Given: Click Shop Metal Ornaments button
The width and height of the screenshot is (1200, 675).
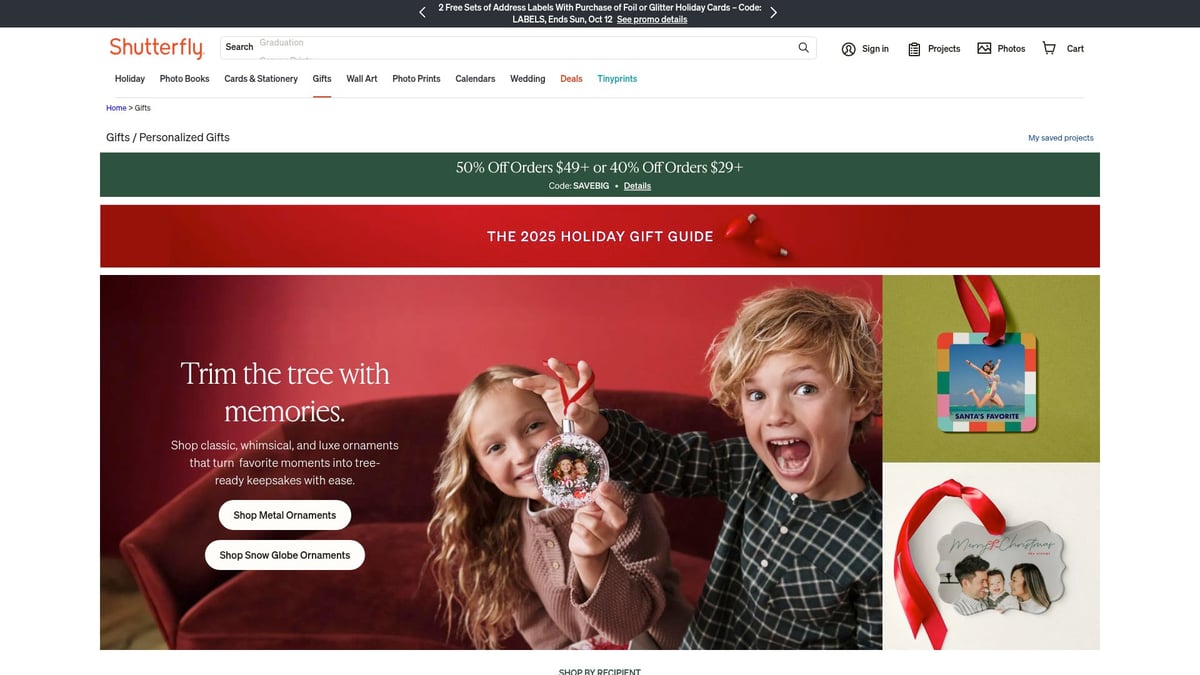Looking at the screenshot, I should point(285,515).
